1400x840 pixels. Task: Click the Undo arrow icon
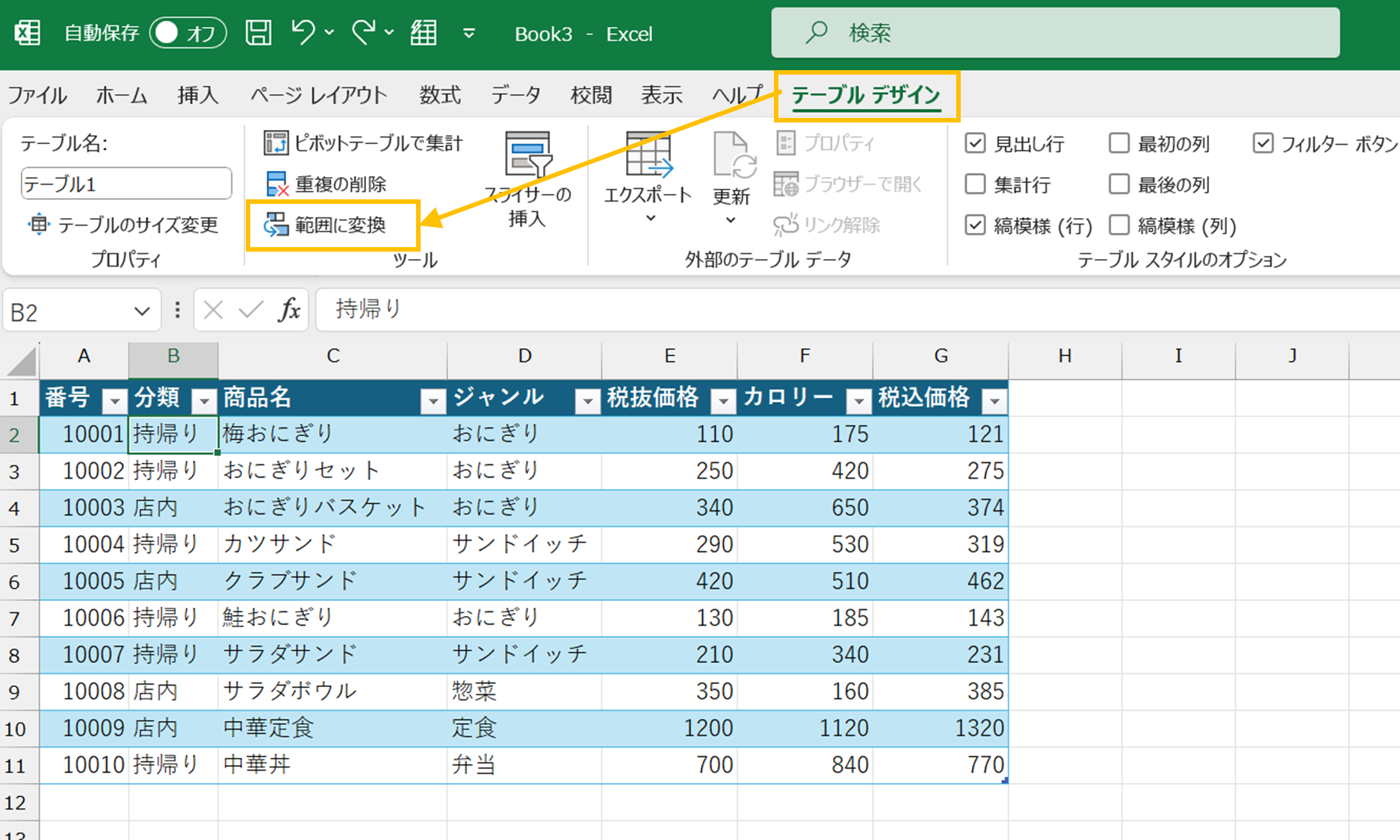click(x=303, y=33)
